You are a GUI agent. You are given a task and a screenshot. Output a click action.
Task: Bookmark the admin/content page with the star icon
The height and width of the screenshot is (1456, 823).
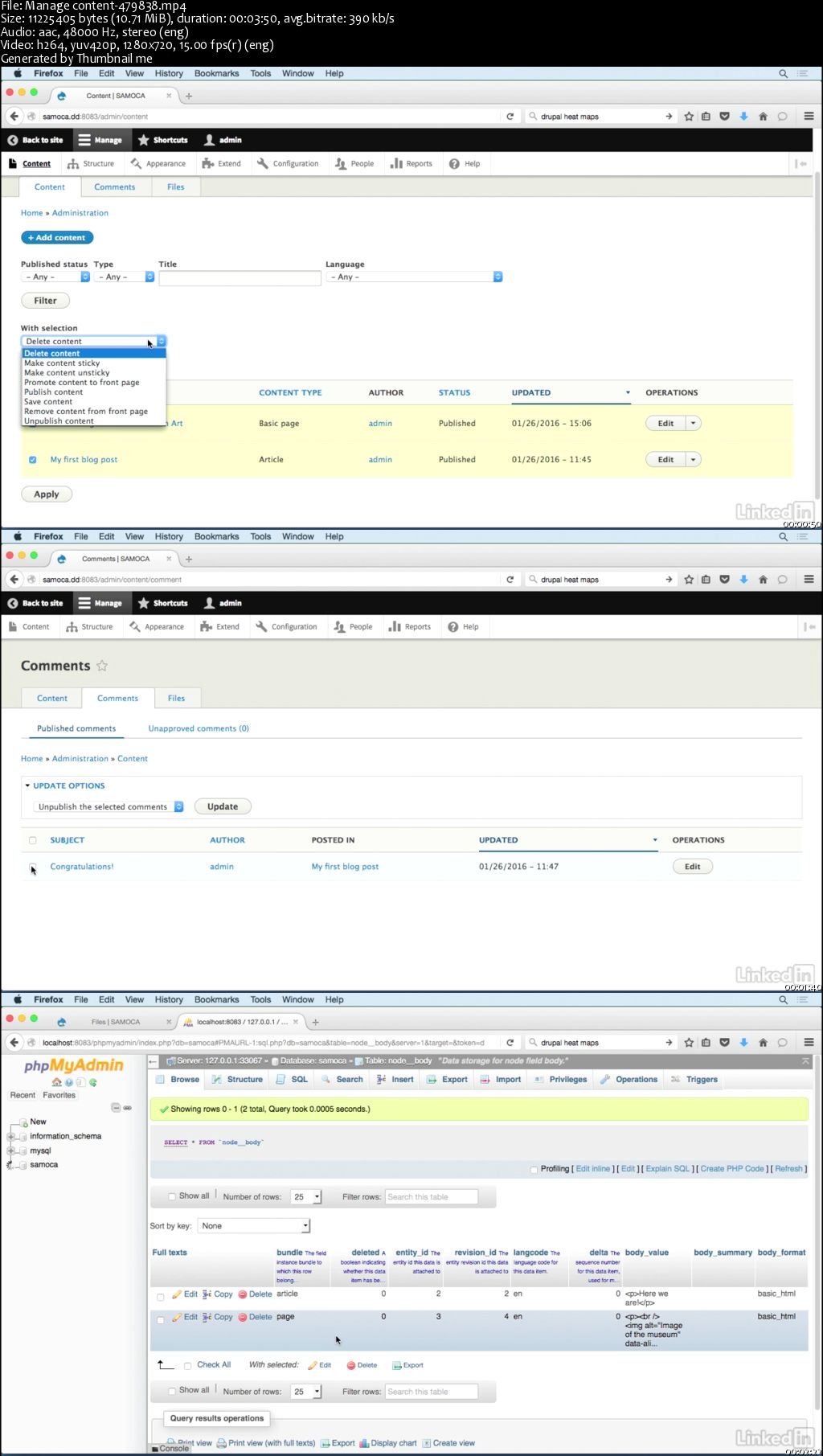[x=689, y=117]
